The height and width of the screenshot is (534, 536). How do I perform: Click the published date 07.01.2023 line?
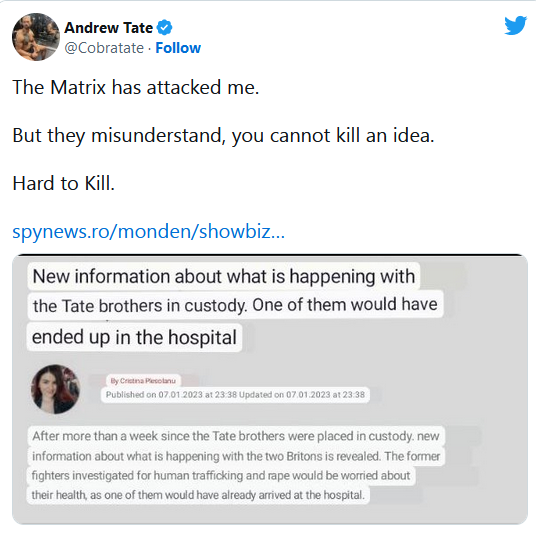tap(235, 395)
